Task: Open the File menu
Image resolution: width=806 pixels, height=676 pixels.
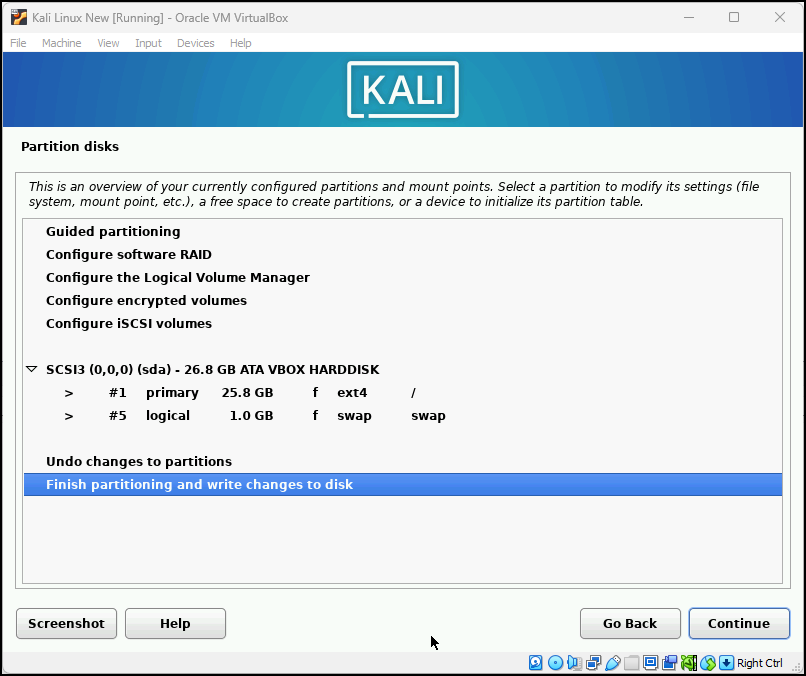Action: click(18, 43)
